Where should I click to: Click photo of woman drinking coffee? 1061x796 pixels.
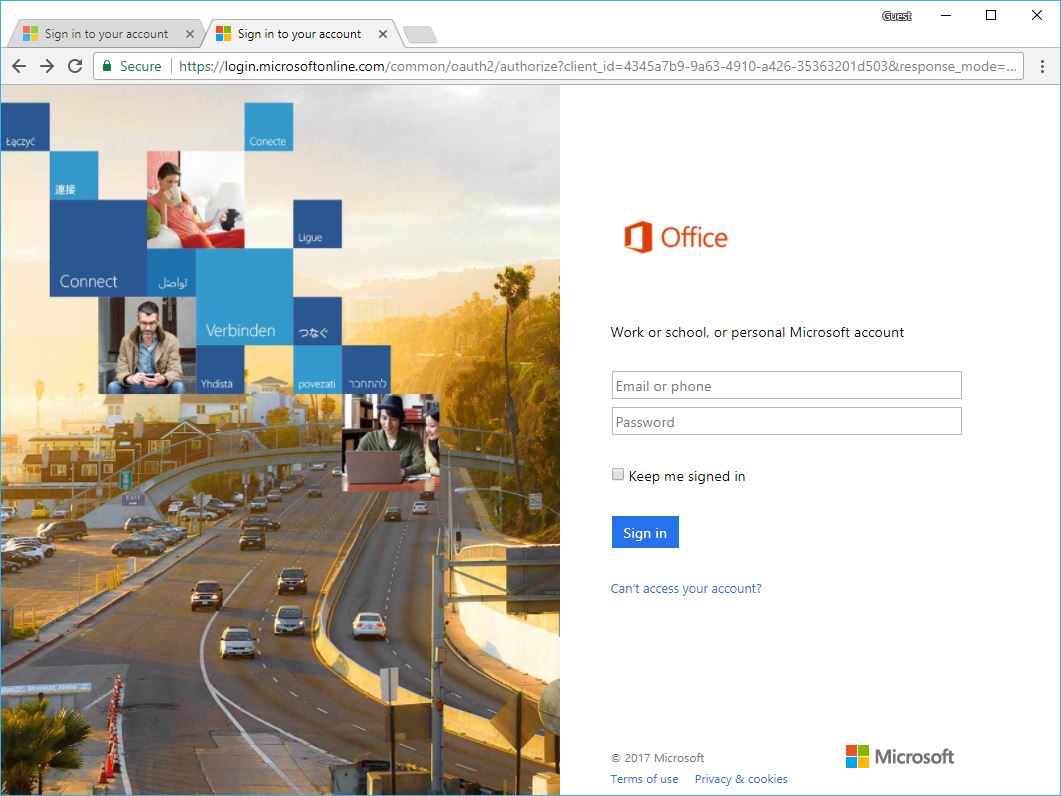pyautogui.click(x=196, y=200)
